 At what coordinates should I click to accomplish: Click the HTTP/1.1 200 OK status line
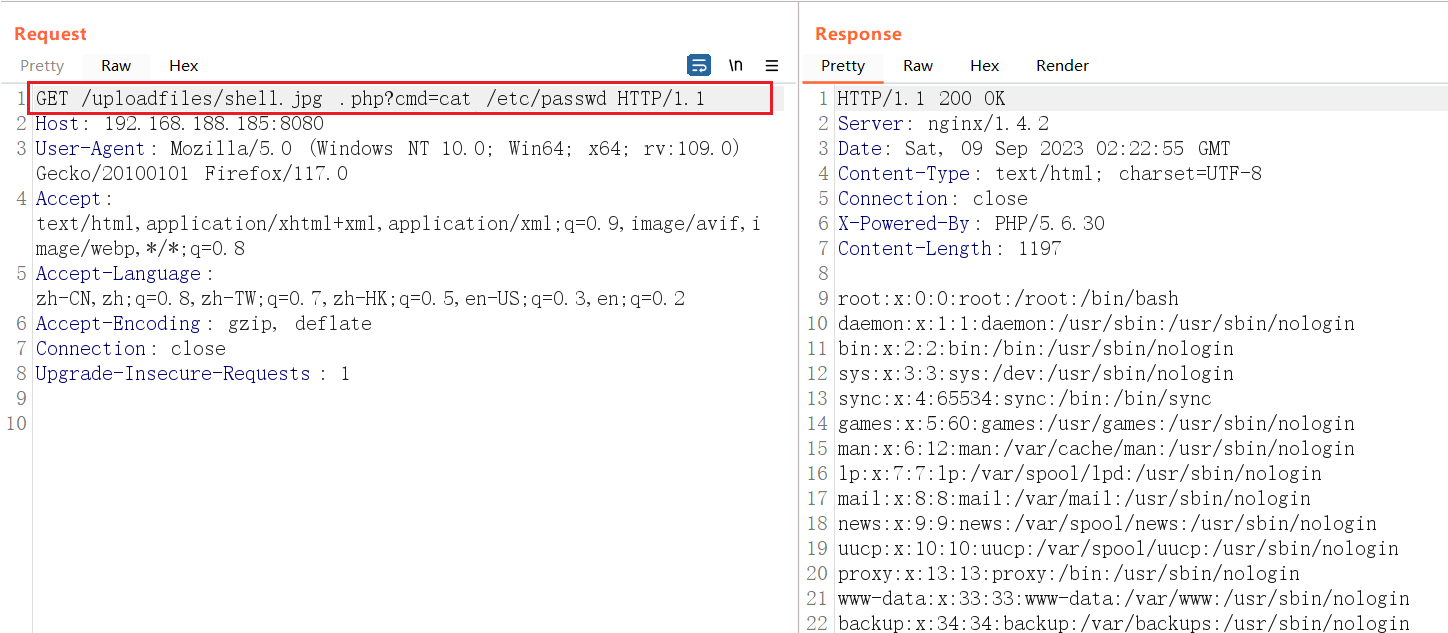click(x=921, y=99)
